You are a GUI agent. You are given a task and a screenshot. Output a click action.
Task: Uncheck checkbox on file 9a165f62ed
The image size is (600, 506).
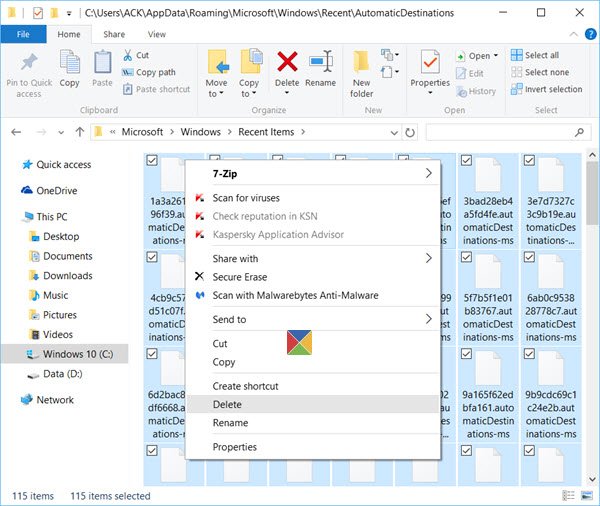[x=466, y=354]
